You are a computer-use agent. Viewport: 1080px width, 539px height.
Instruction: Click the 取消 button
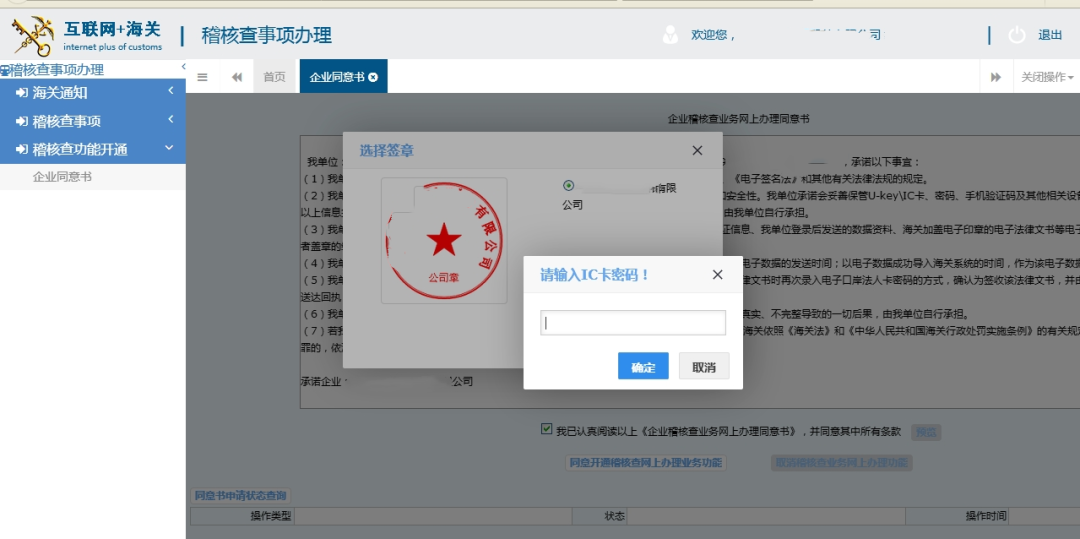704,366
